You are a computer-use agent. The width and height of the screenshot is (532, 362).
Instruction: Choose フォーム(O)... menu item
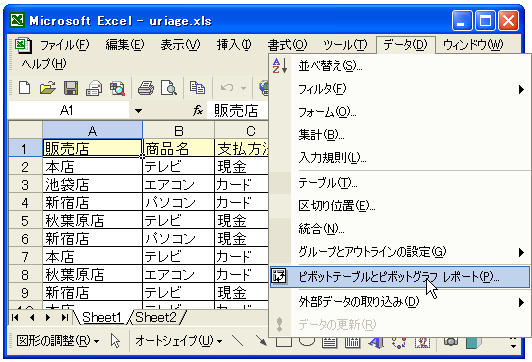[x=400, y=112]
